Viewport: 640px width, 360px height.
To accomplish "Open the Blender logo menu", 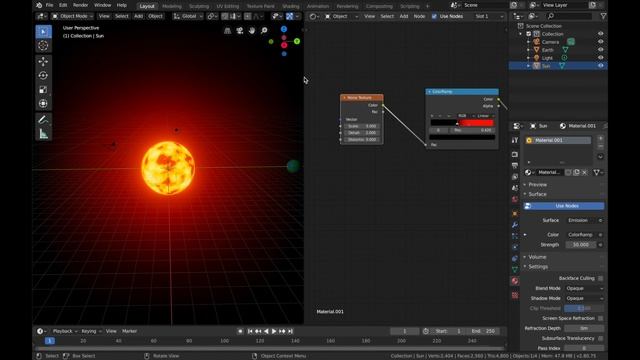I will (x=39, y=5).
